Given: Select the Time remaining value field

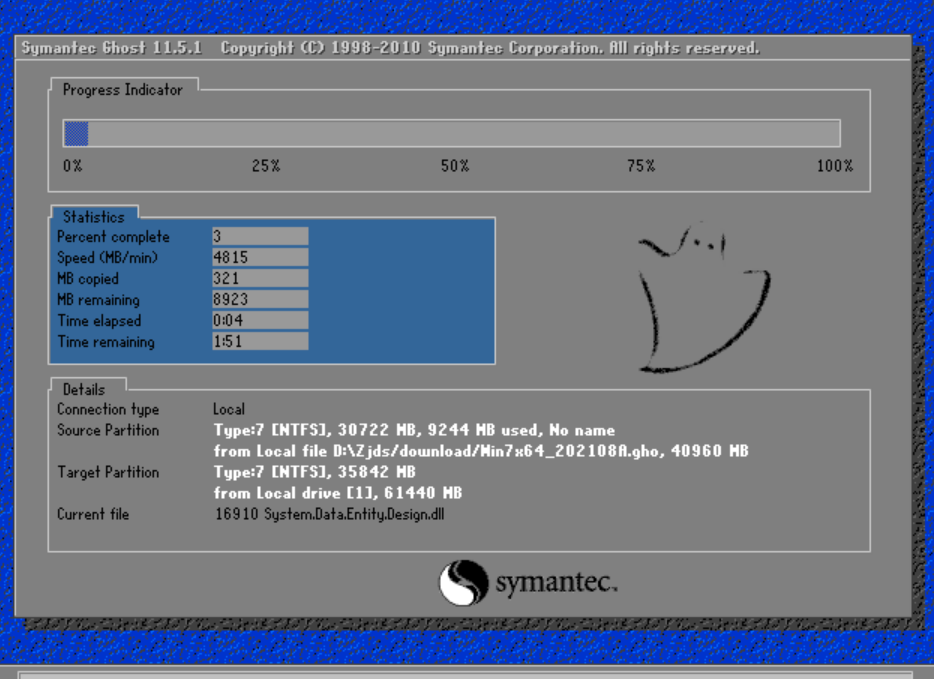Looking at the screenshot, I should click(x=260, y=342).
